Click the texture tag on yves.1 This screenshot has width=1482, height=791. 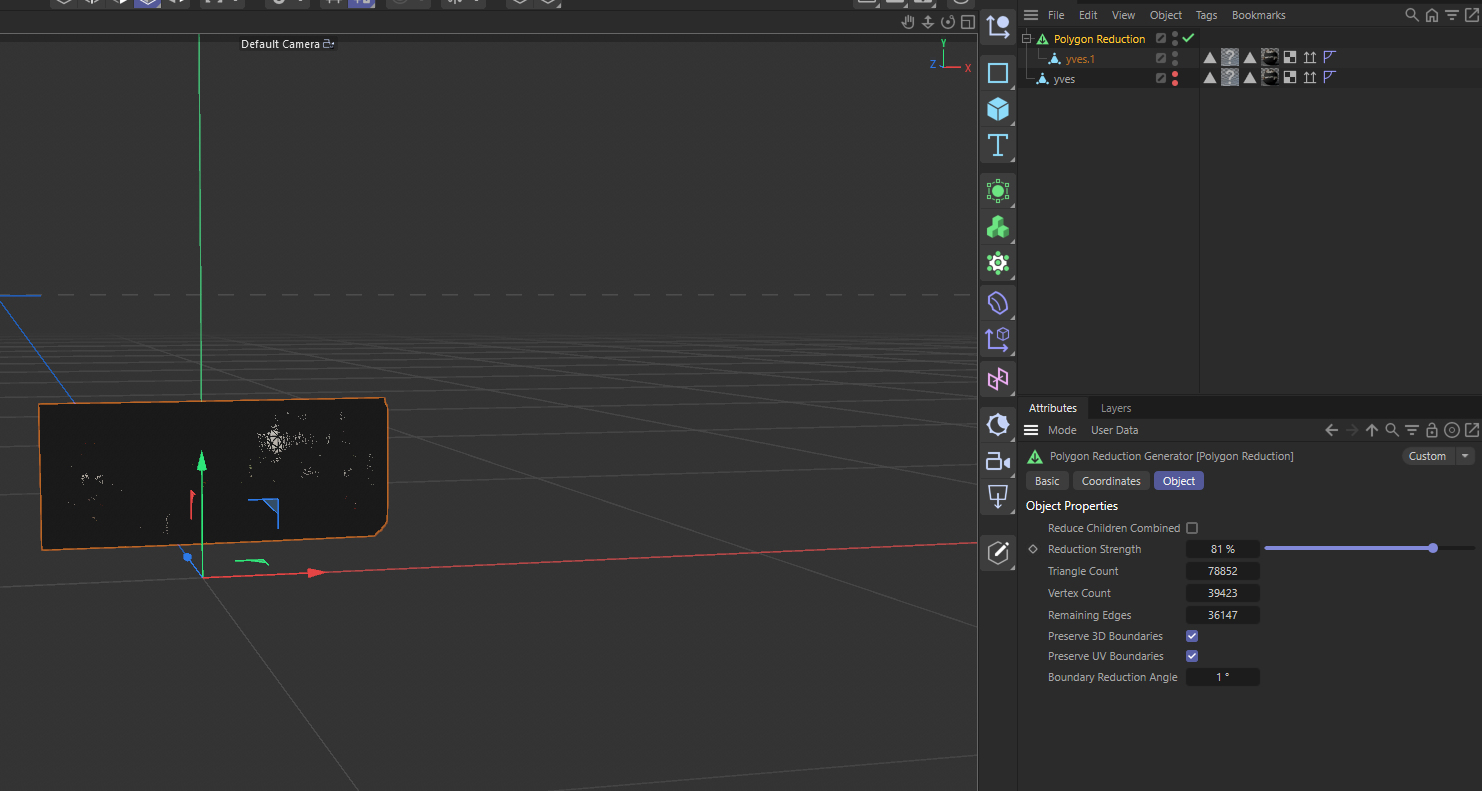(x=1270, y=57)
